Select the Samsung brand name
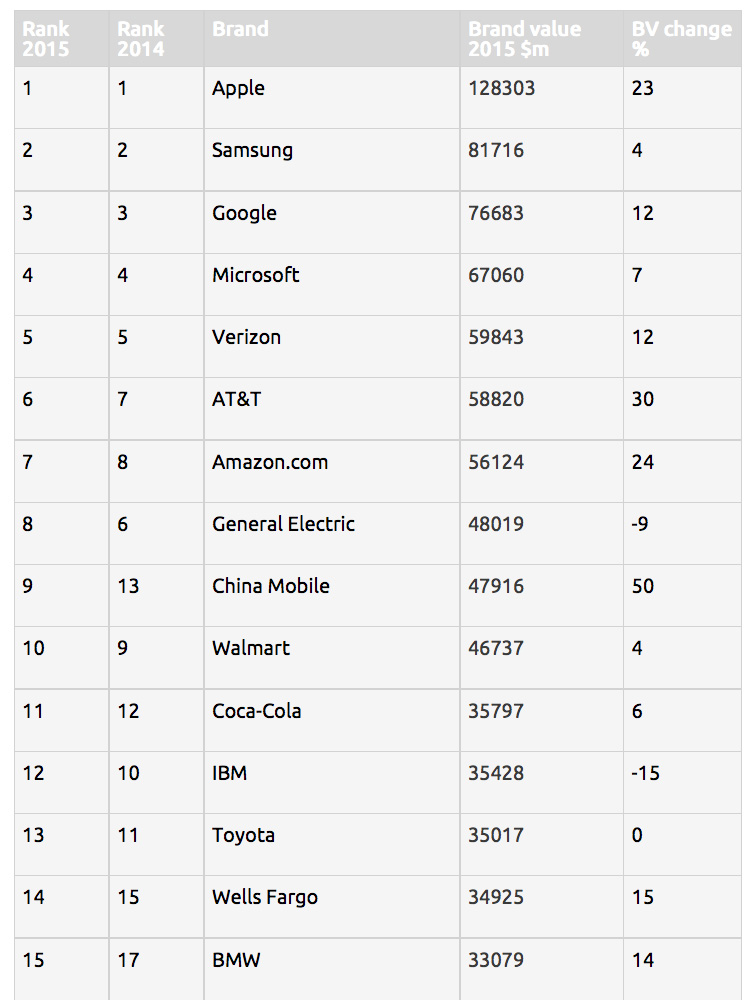 [x=252, y=151]
